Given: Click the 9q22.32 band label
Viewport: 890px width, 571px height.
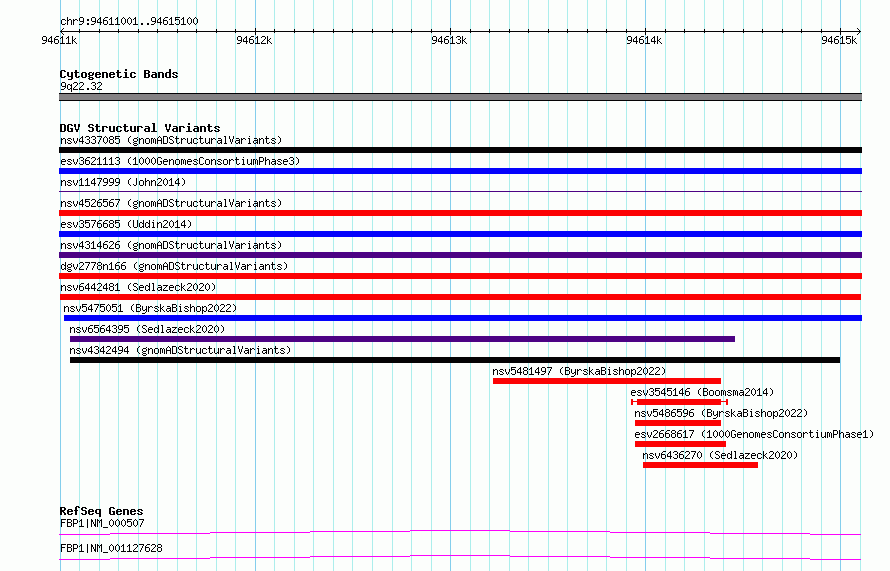Looking at the screenshot, I should 81,86.
